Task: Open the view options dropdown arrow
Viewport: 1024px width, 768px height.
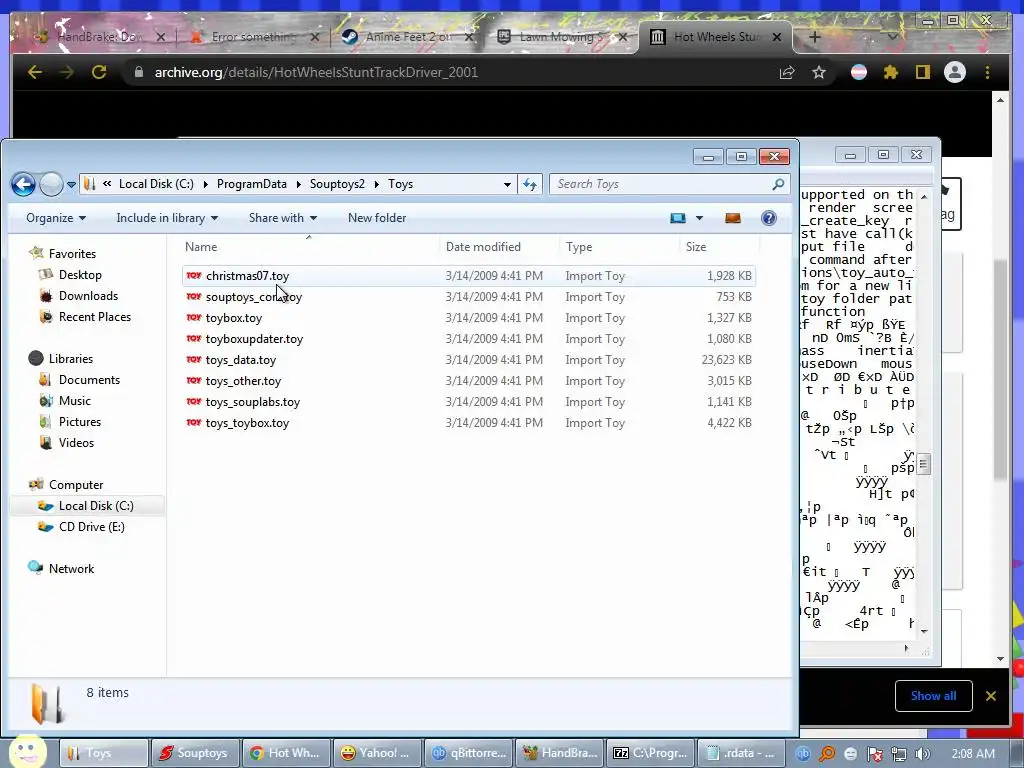Action: pyautogui.click(x=699, y=218)
